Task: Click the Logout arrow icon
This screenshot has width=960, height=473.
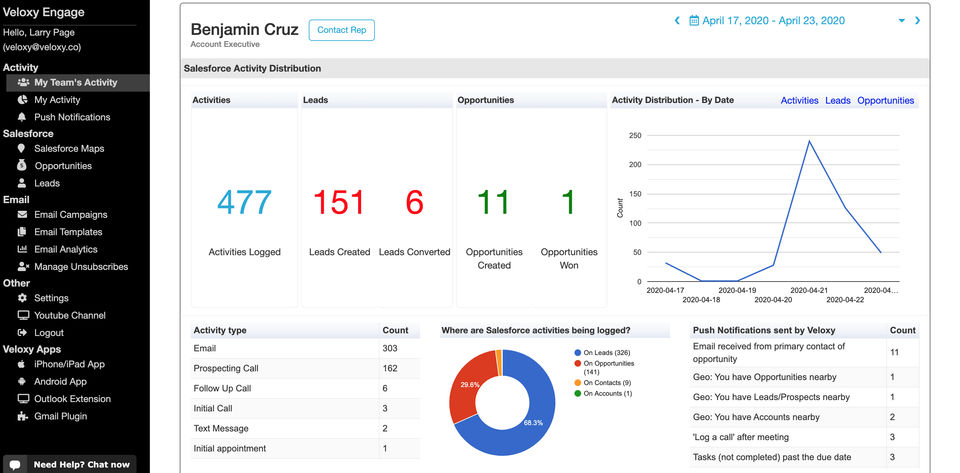Action: point(23,332)
